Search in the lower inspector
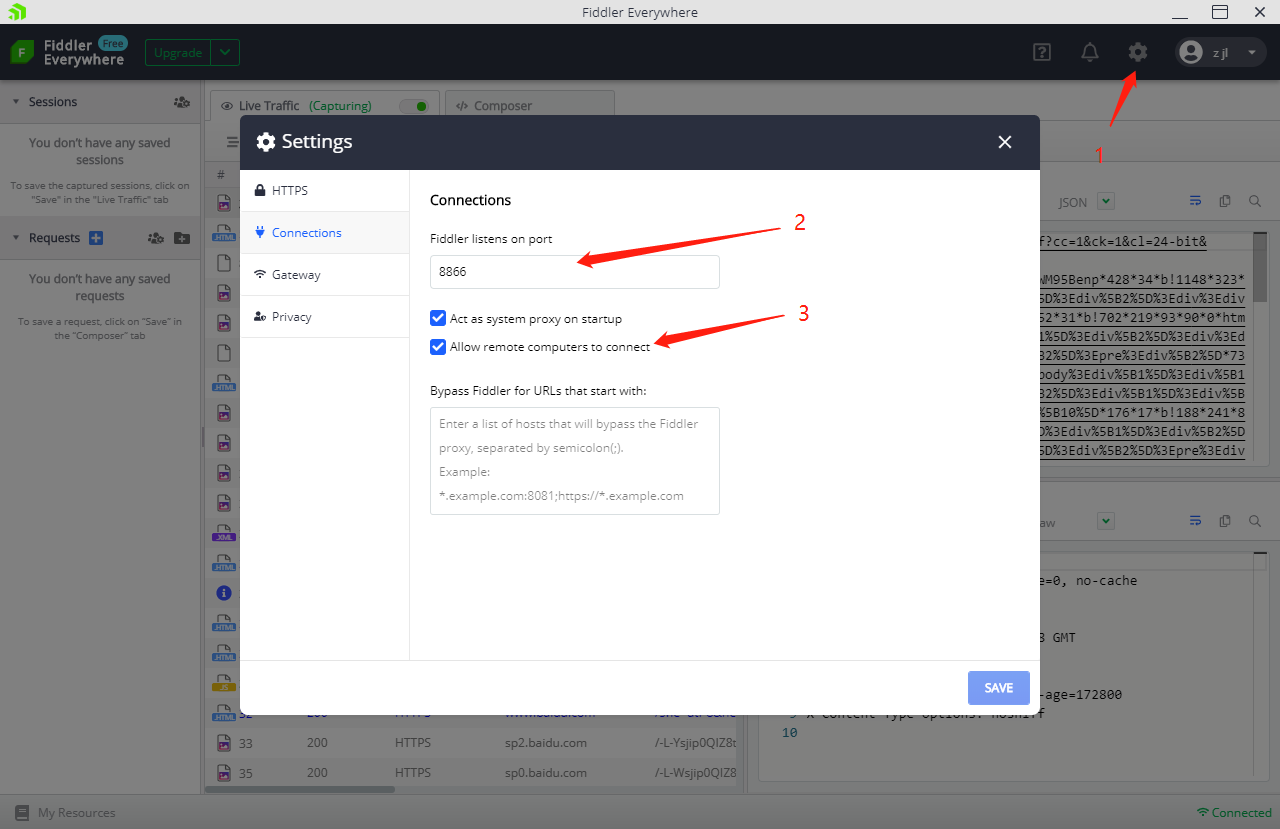This screenshot has height=829, width=1280. pos(1255,521)
